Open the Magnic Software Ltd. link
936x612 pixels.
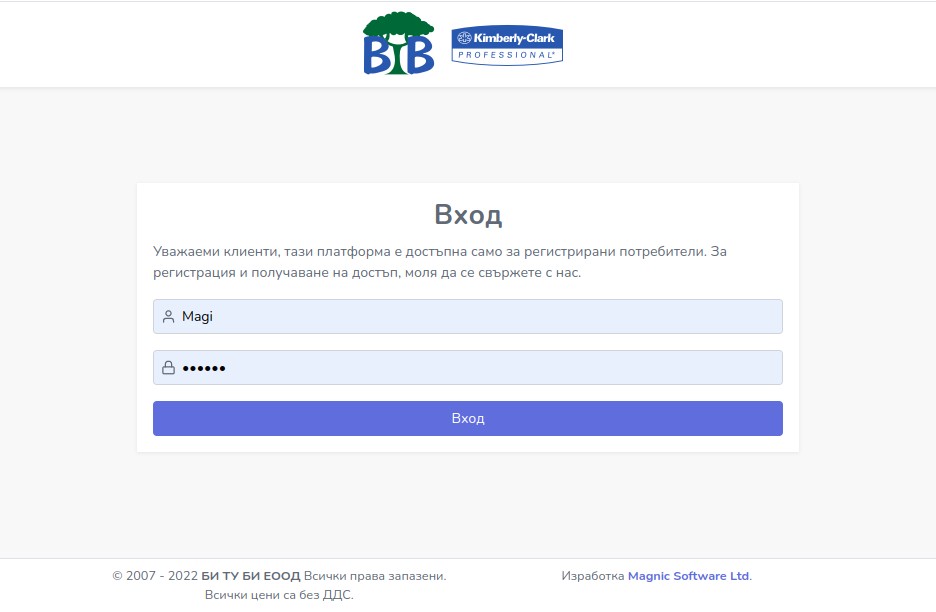[x=689, y=576]
